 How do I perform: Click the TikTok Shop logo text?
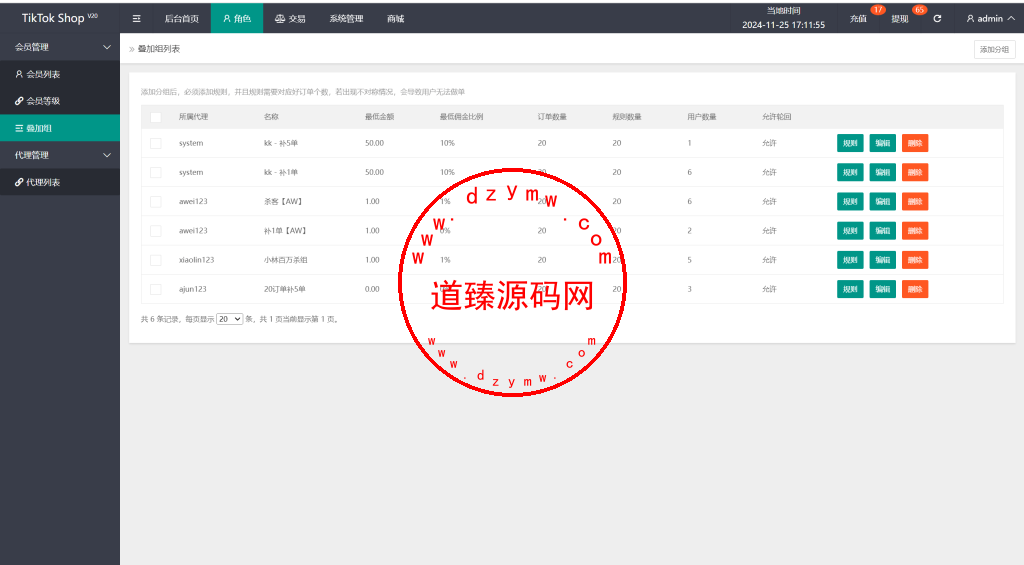pyautogui.click(x=59, y=18)
